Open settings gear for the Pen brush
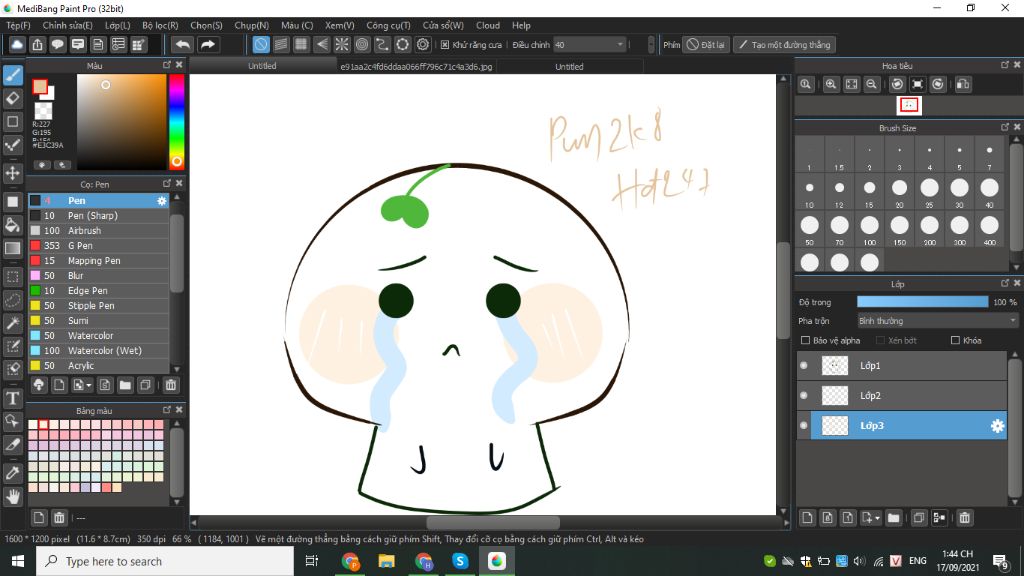The image size is (1024, 576). coord(161,200)
